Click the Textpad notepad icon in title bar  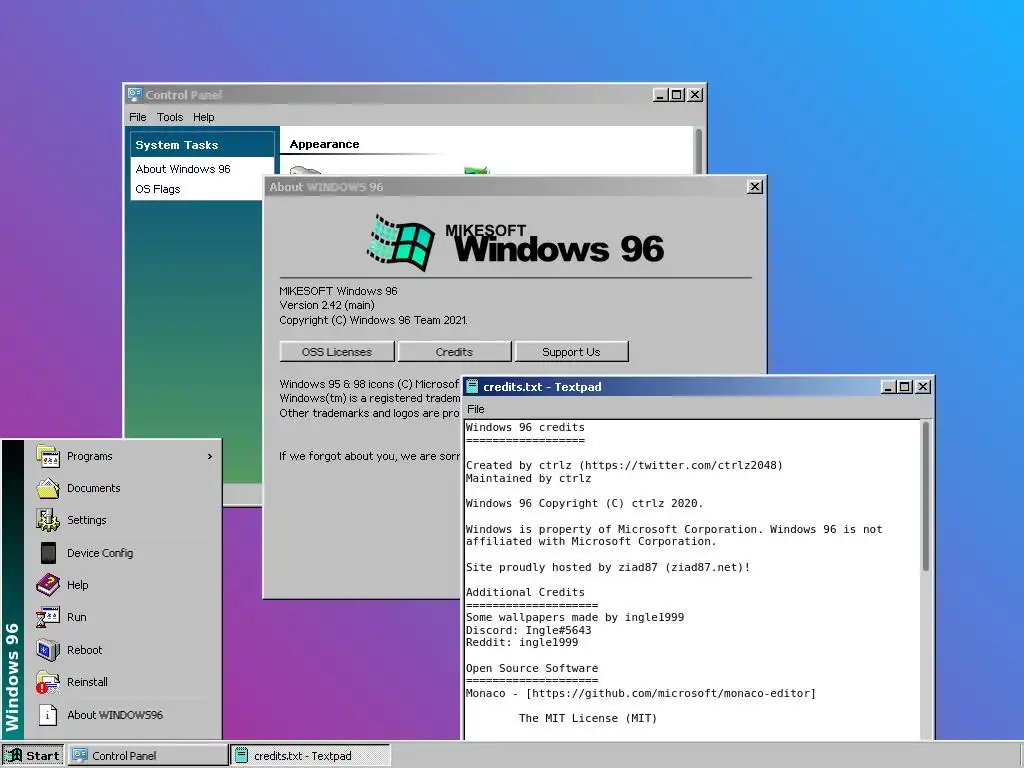(x=472, y=387)
